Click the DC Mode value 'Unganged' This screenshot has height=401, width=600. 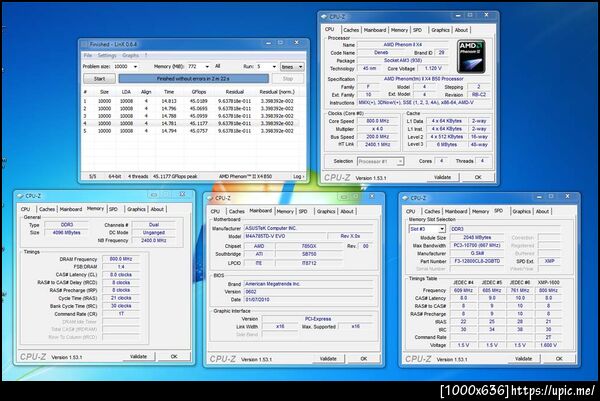tap(154, 233)
